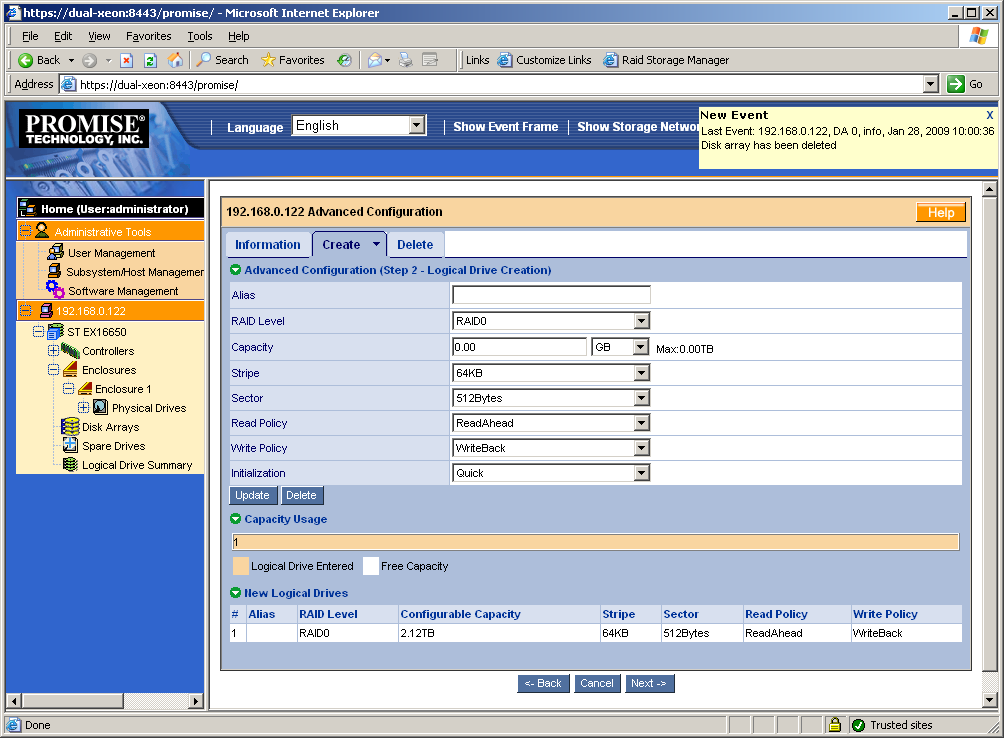Image resolution: width=1004 pixels, height=738 pixels.
Task: Expand the Physical Drives tree node
Action: 83,408
